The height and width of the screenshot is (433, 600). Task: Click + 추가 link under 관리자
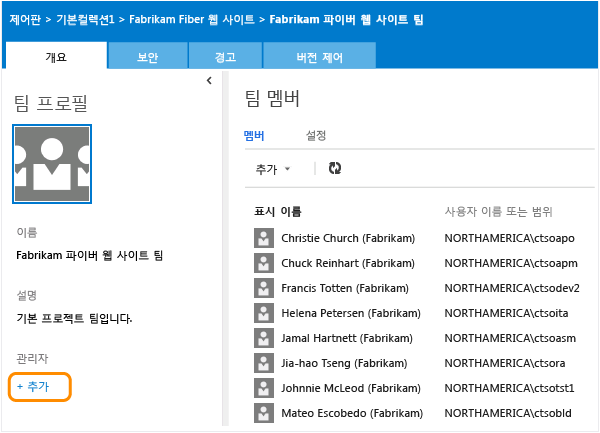(33, 386)
